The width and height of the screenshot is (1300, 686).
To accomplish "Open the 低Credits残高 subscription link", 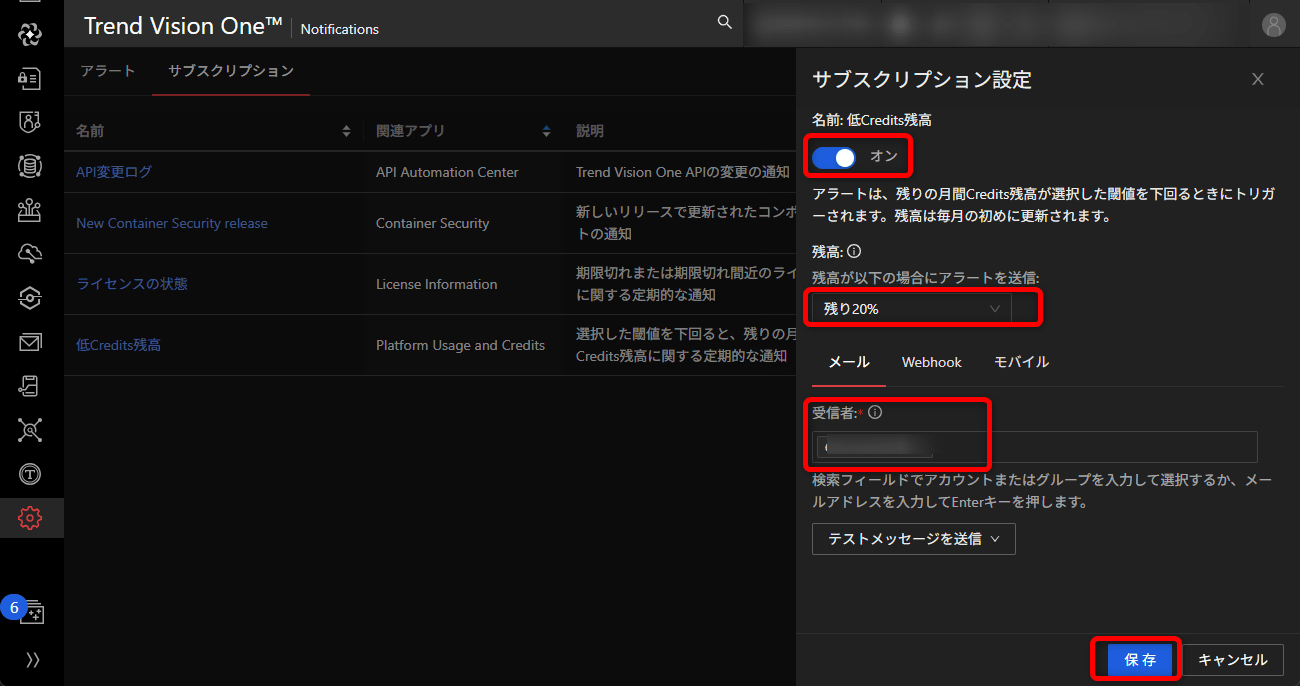I will pyautogui.click(x=118, y=345).
